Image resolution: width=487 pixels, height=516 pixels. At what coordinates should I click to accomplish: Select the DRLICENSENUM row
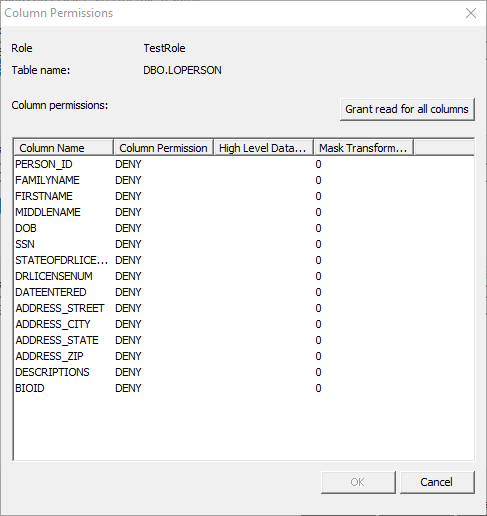click(x=244, y=276)
